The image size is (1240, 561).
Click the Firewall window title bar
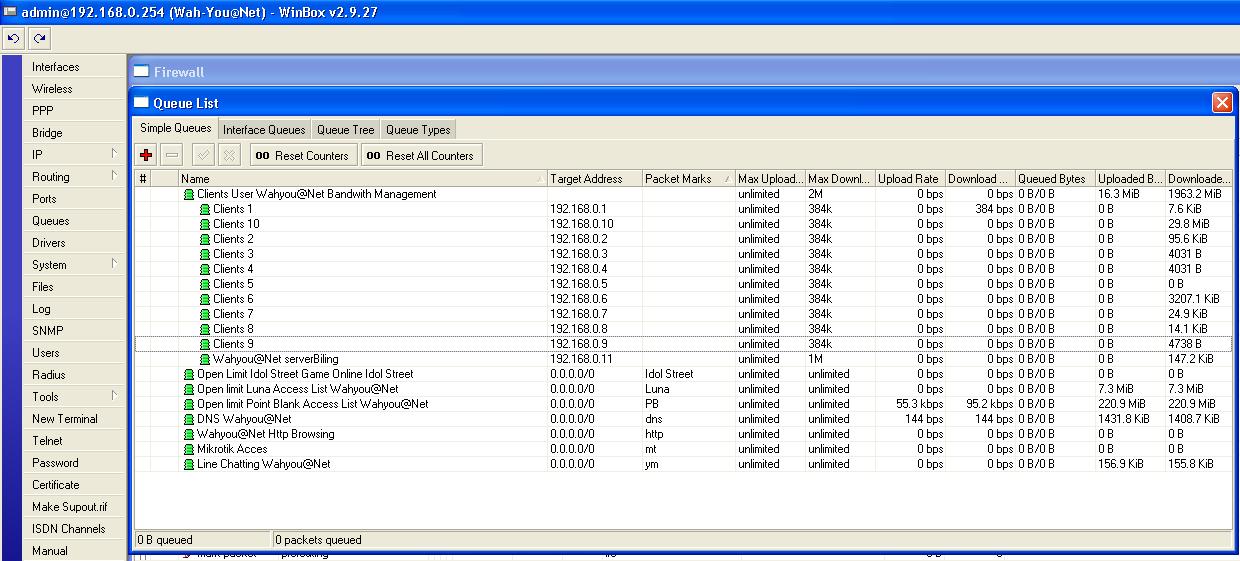(684, 72)
